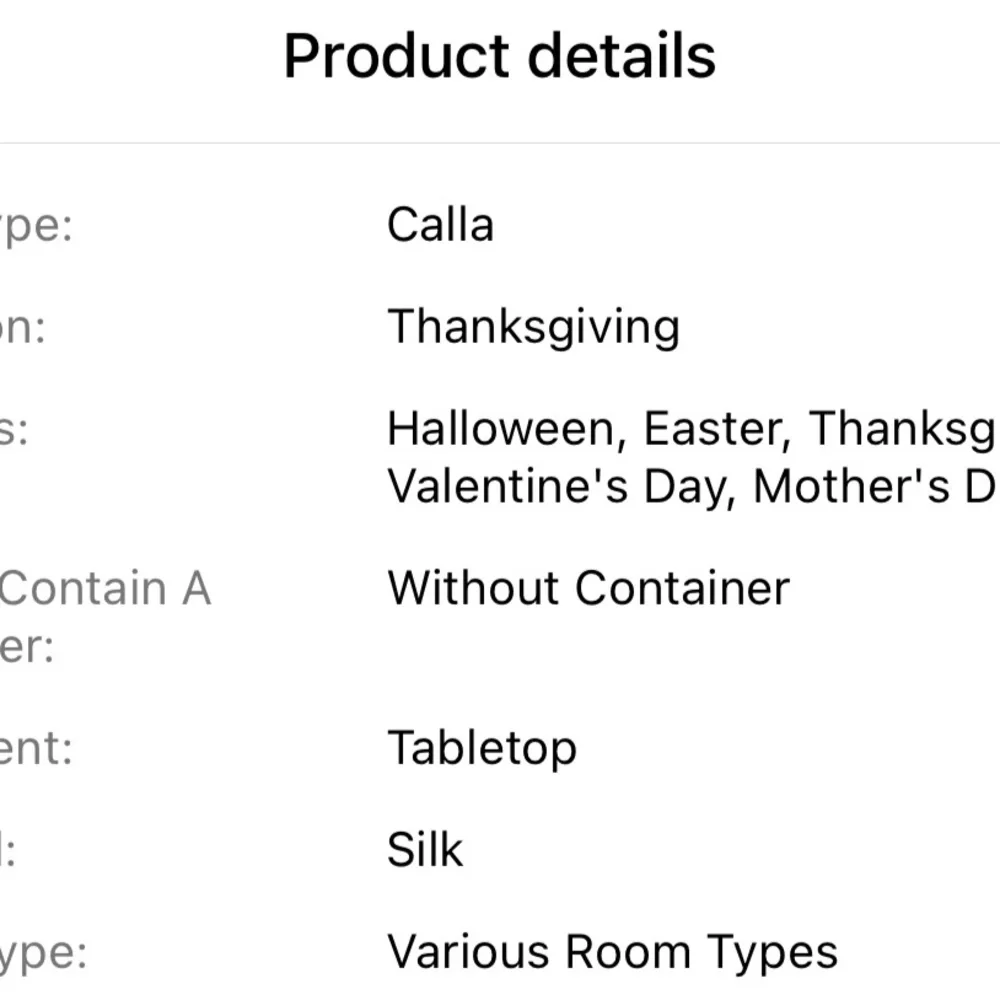The width and height of the screenshot is (1000, 1000).
Task: Tap the cut-off Mother's Day entry
Action: coord(875,487)
